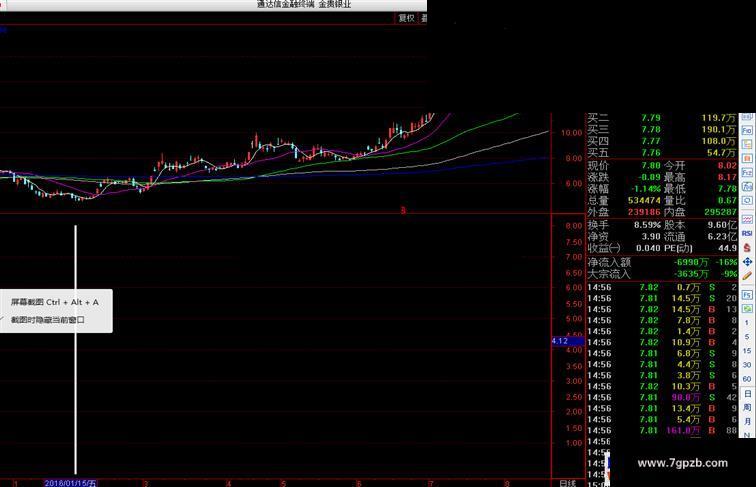Click 买五 price 7.76
756x487 pixels.
tap(650, 153)
